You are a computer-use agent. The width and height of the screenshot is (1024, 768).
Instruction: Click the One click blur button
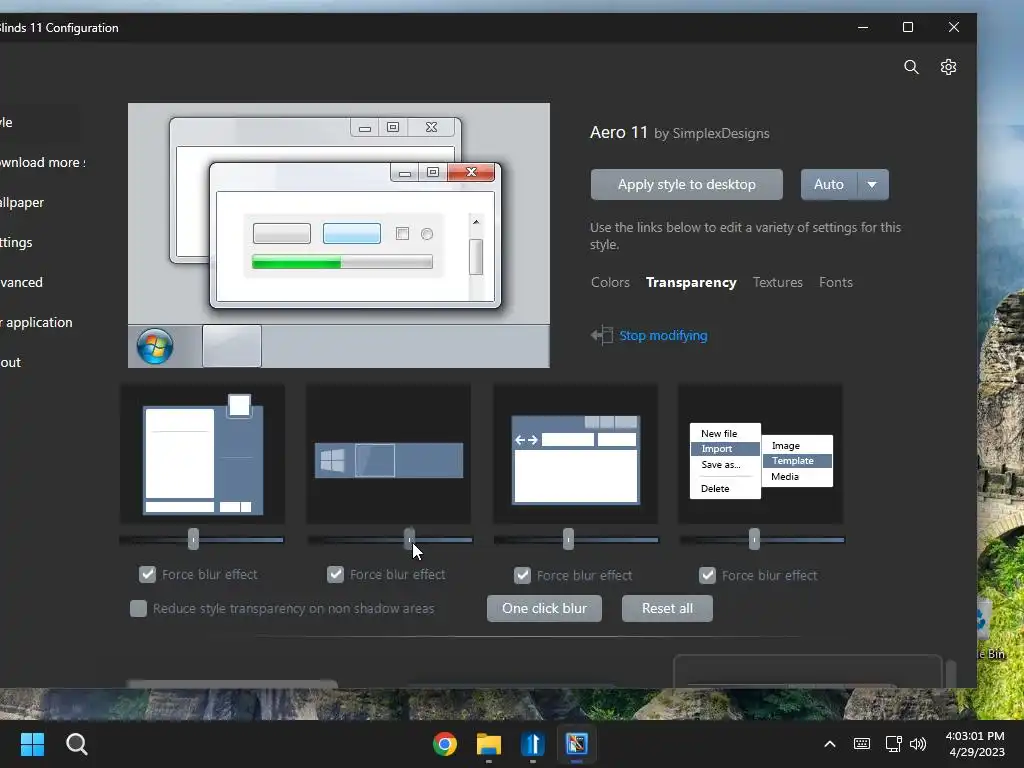point(544,609)
